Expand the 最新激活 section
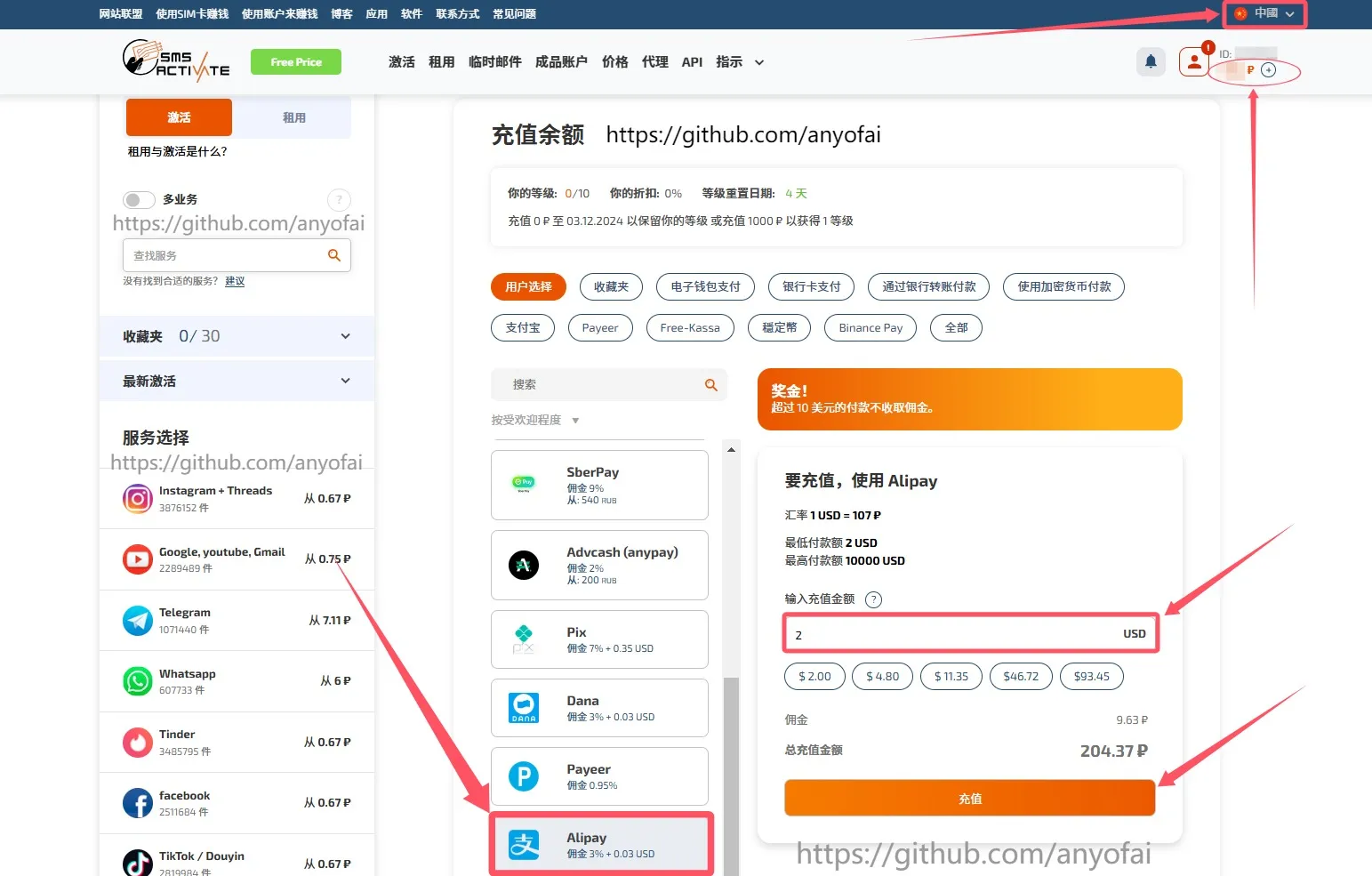Image resolution: width=1372 pixels, height=876 pixels. pyautogui.click(x=345, y=381)
